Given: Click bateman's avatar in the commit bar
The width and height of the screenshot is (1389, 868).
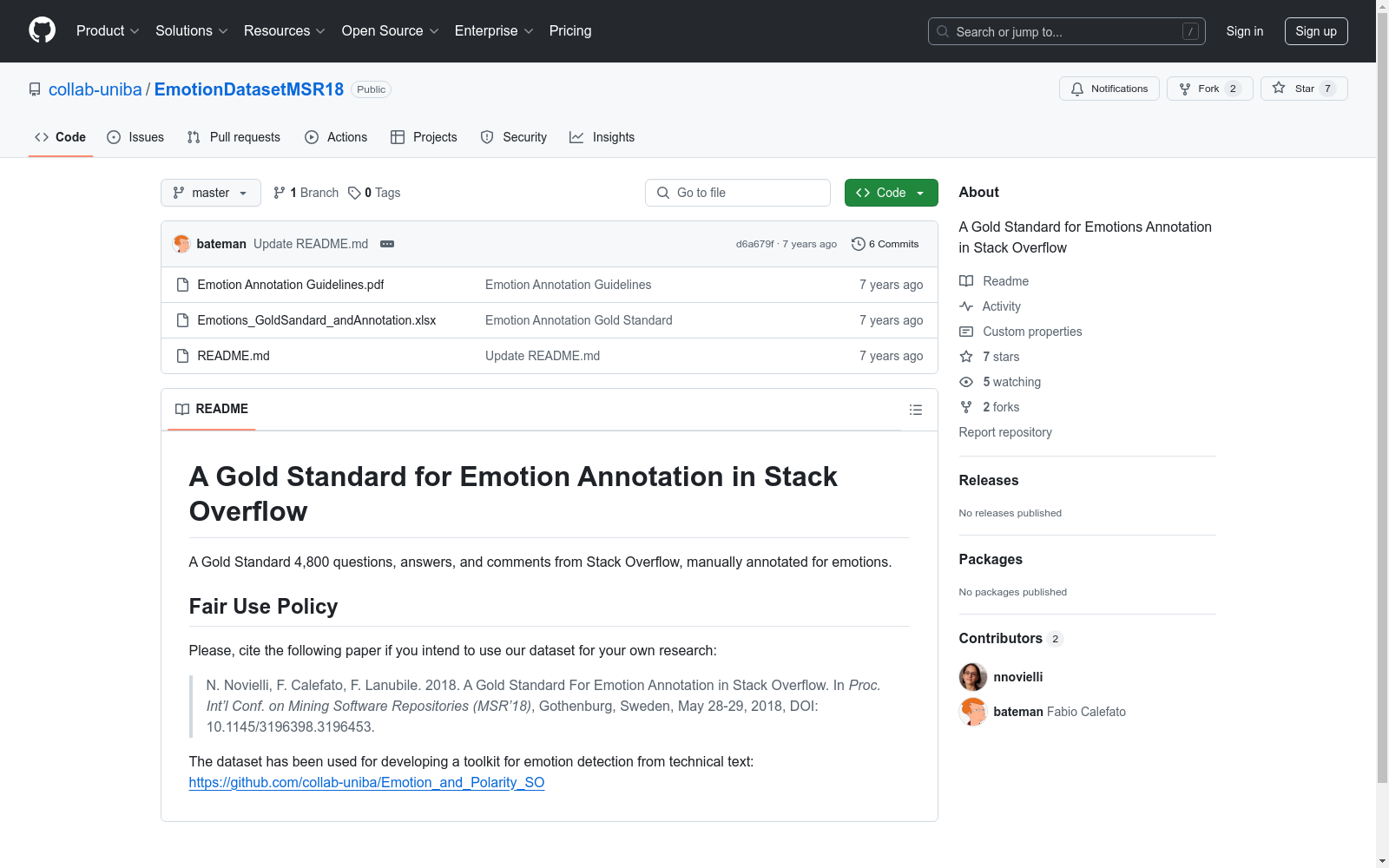Looking at the screenshot, I should 181,244.
